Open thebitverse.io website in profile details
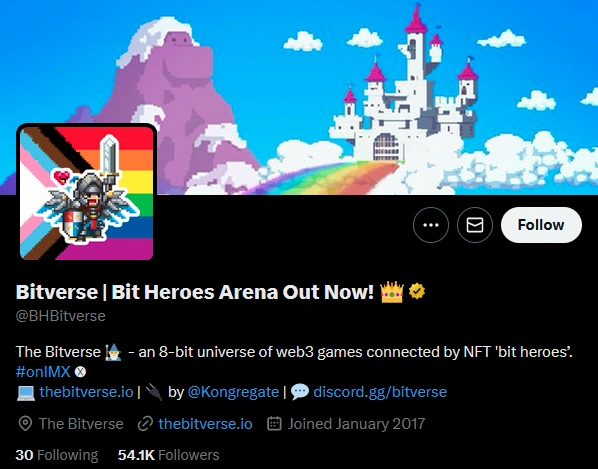Image resolution: width=598 pixels, height=469 pixels. click(x=205, y=424)
